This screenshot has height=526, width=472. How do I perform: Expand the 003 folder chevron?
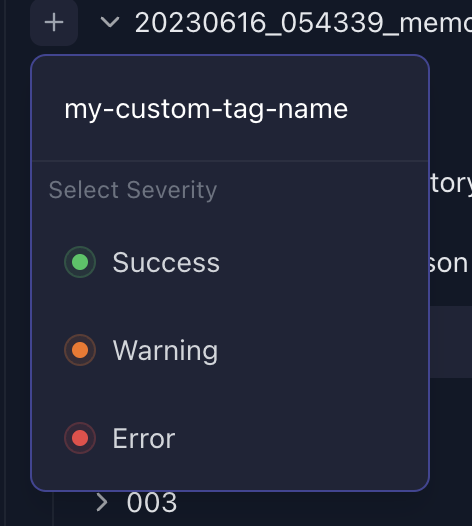tap(102, 502)
